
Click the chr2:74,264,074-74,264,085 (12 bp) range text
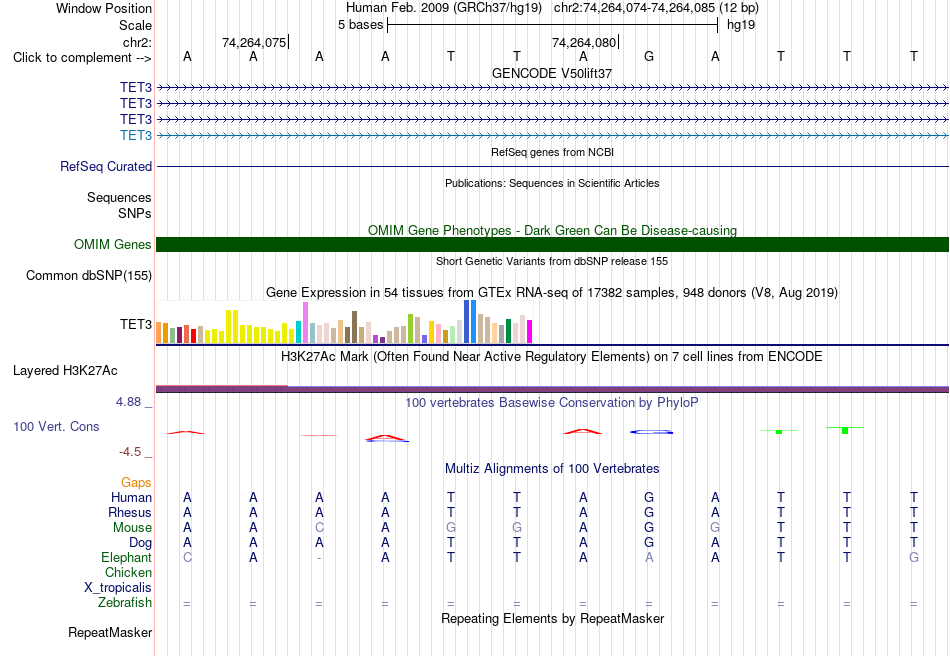[656, 8]
